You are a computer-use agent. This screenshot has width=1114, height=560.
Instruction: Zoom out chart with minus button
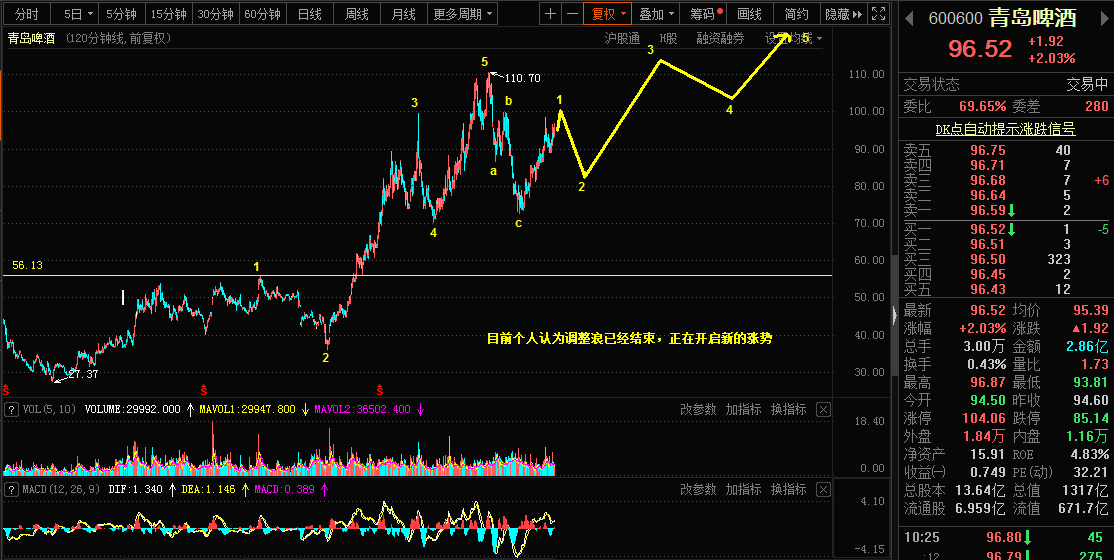tap(571, 14)
